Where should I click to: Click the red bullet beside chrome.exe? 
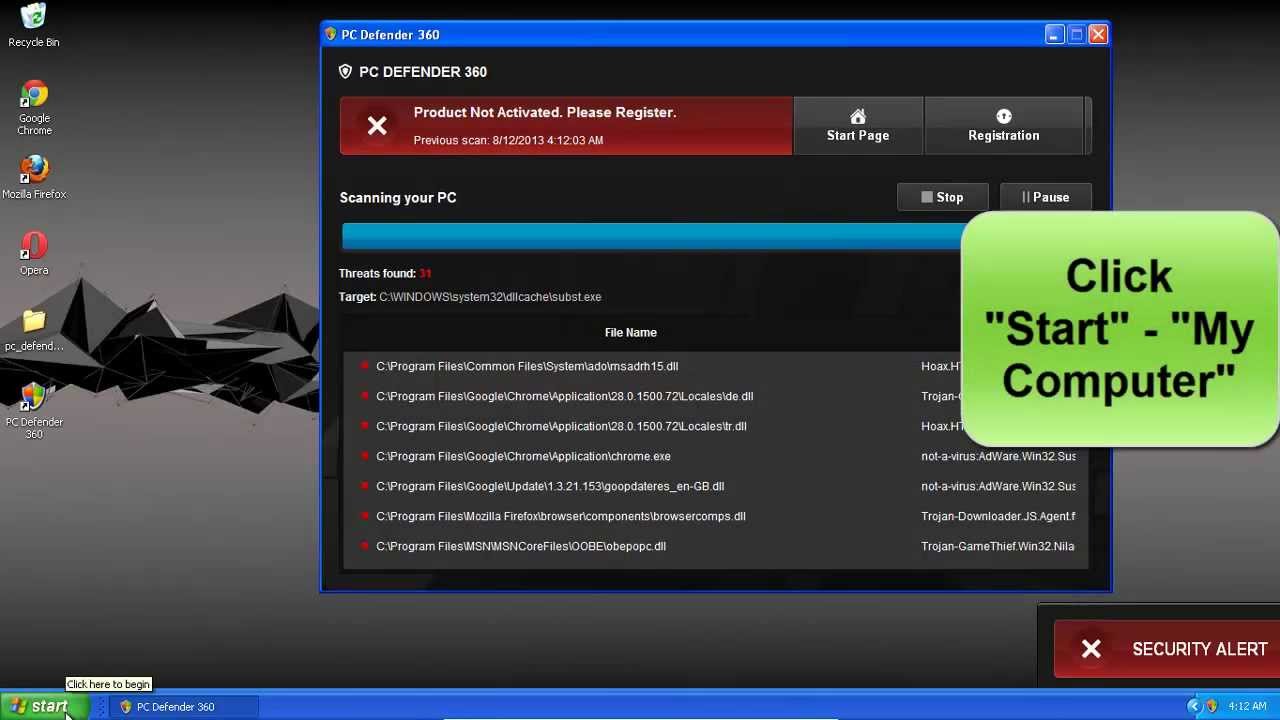point(365,456)
